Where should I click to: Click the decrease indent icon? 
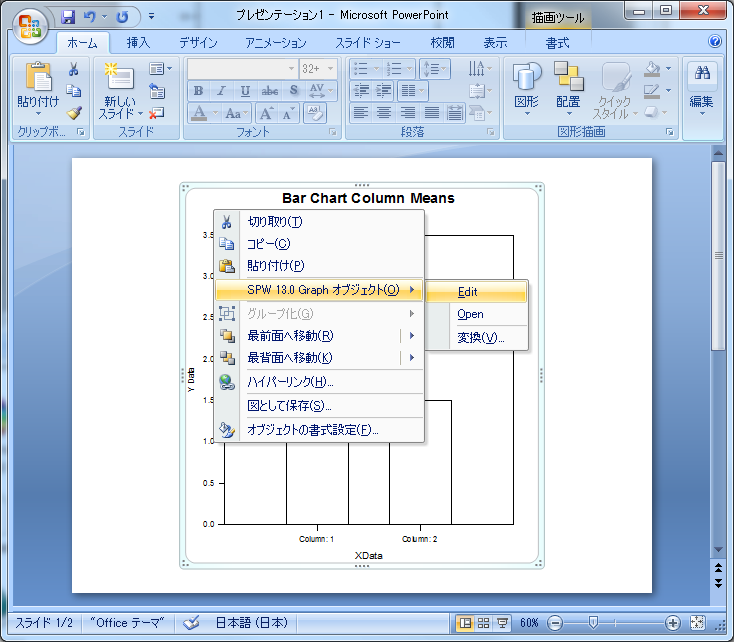[x=361, y=91]
